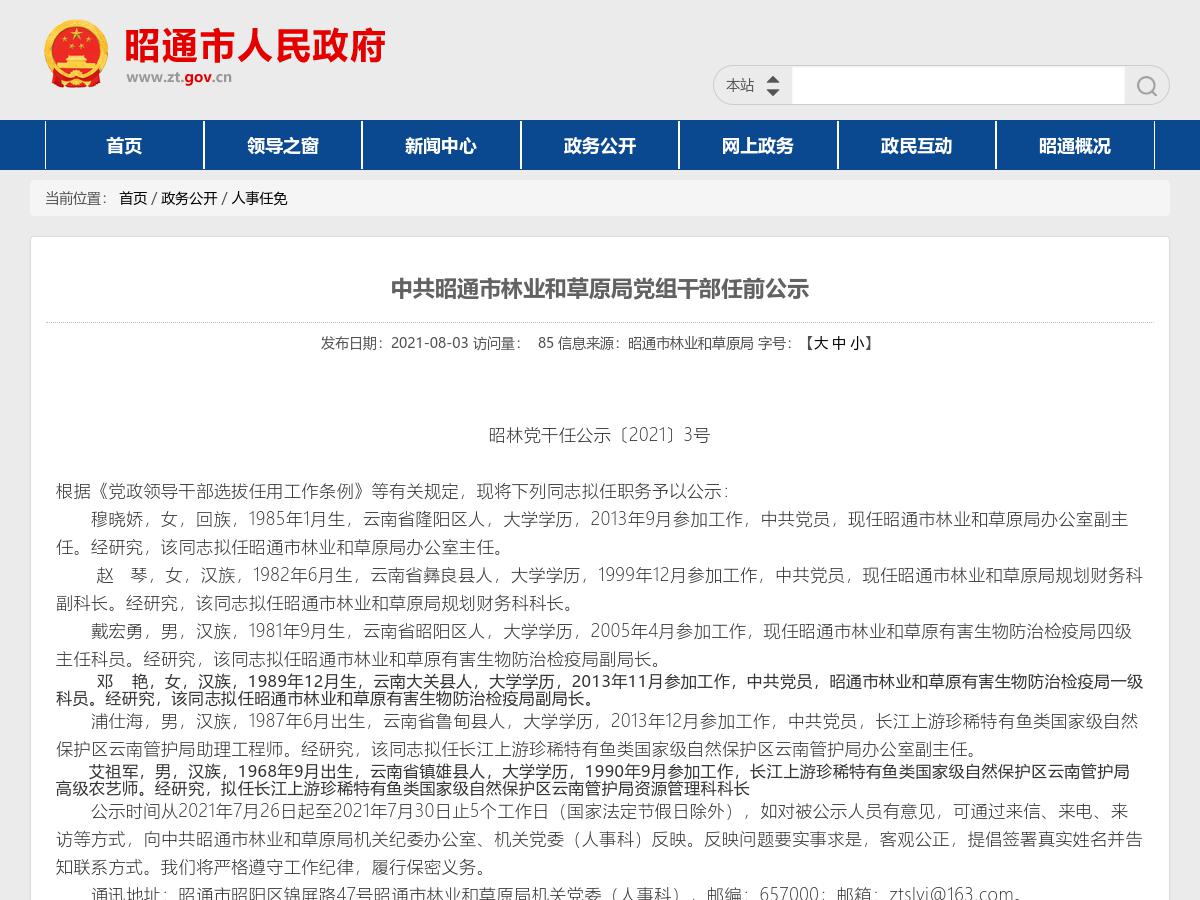Open the 新闻中心 menu item

click(441, 145)
